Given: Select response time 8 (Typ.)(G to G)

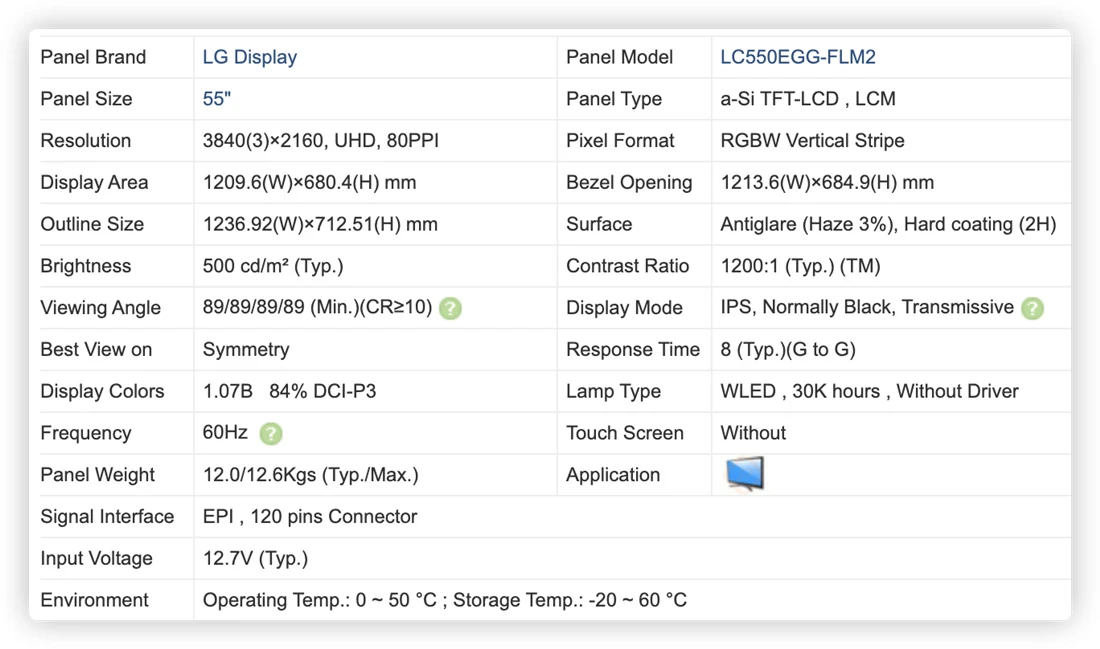Looking at the screenshot, I should [788, 349].
